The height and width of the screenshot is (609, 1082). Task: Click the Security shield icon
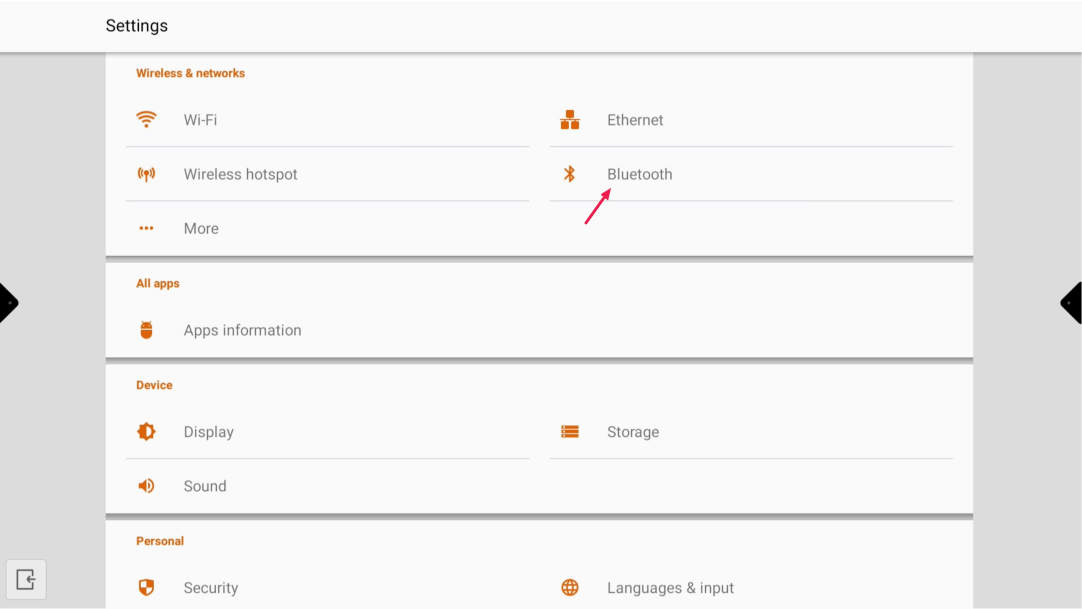pos(147,588)
